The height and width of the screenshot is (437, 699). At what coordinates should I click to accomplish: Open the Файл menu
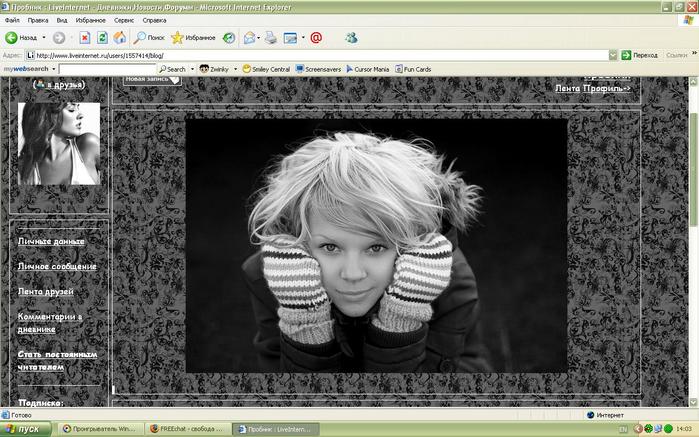click(12, 21)
